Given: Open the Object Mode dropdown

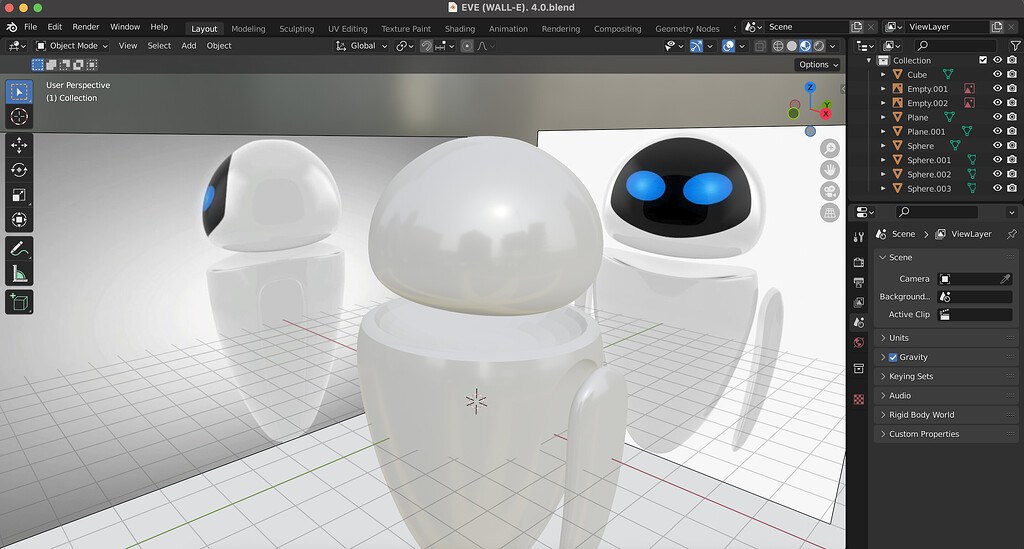Looking at the screenshot, I should 72,46.
